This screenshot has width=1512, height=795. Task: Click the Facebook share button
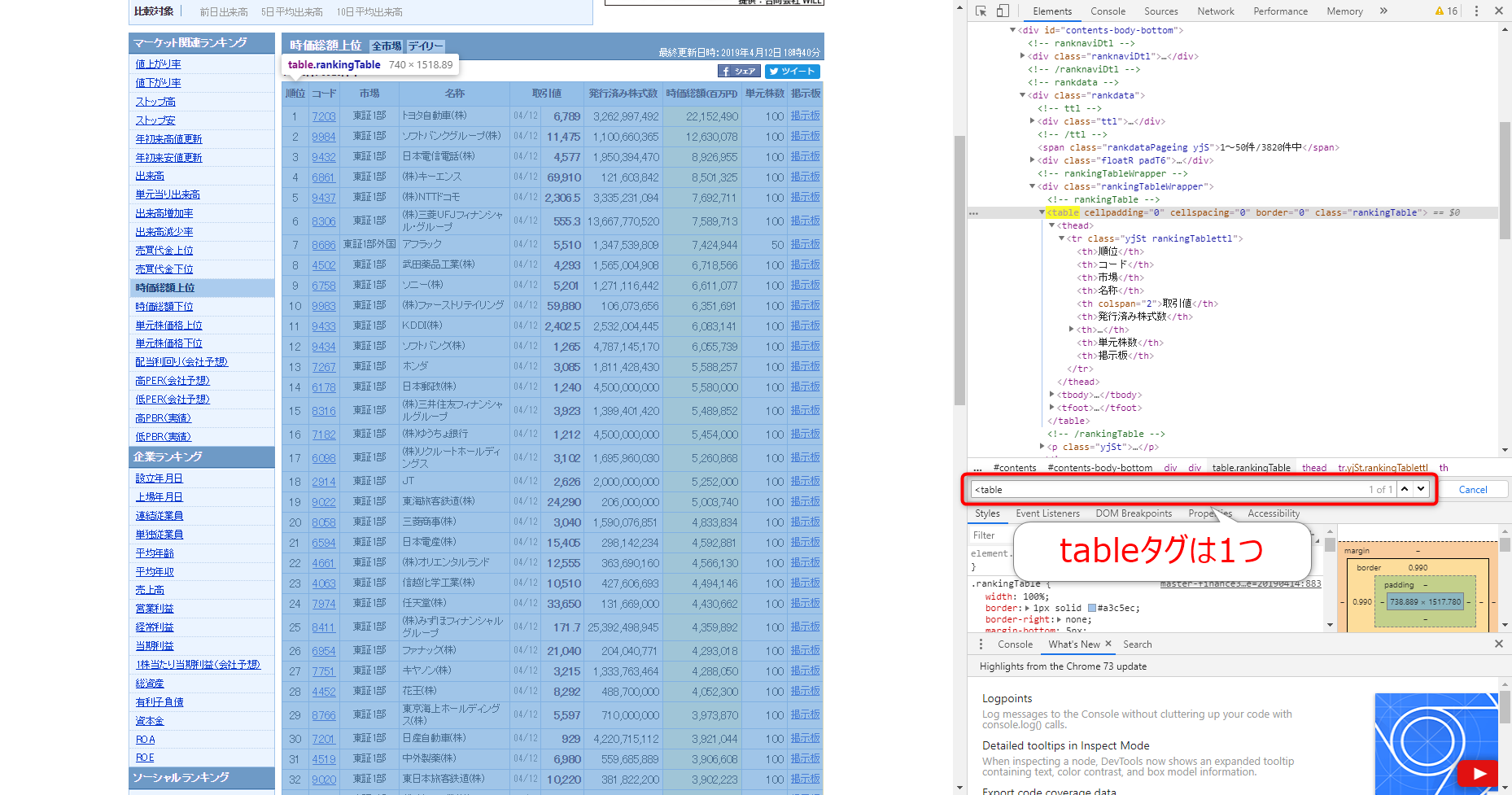[x=739, y=72]
